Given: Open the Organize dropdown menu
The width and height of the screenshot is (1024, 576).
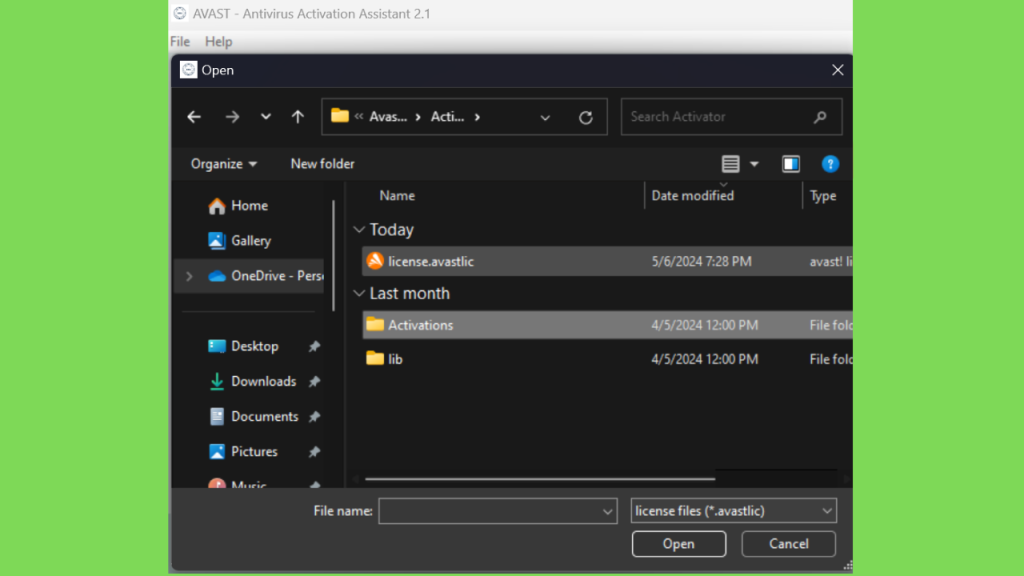Looking at the screenshot, I should point(223,164).
